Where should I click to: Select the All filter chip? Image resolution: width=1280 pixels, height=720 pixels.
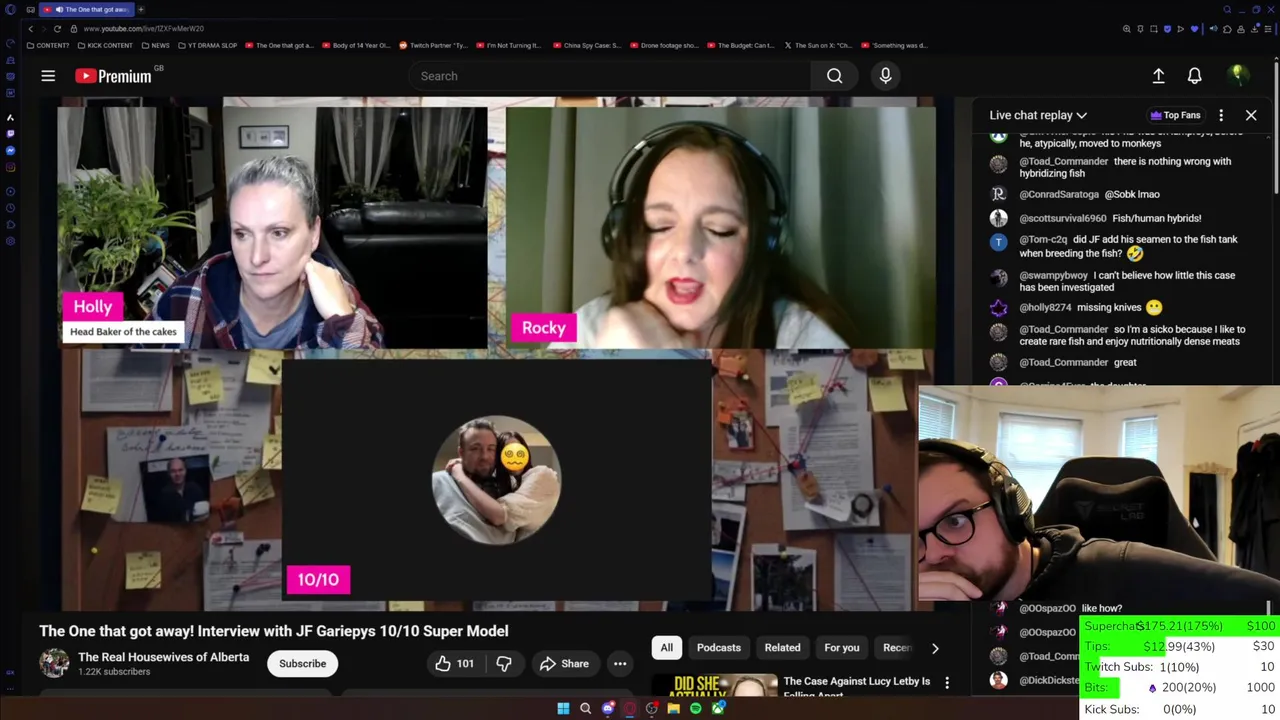[666, 648]
